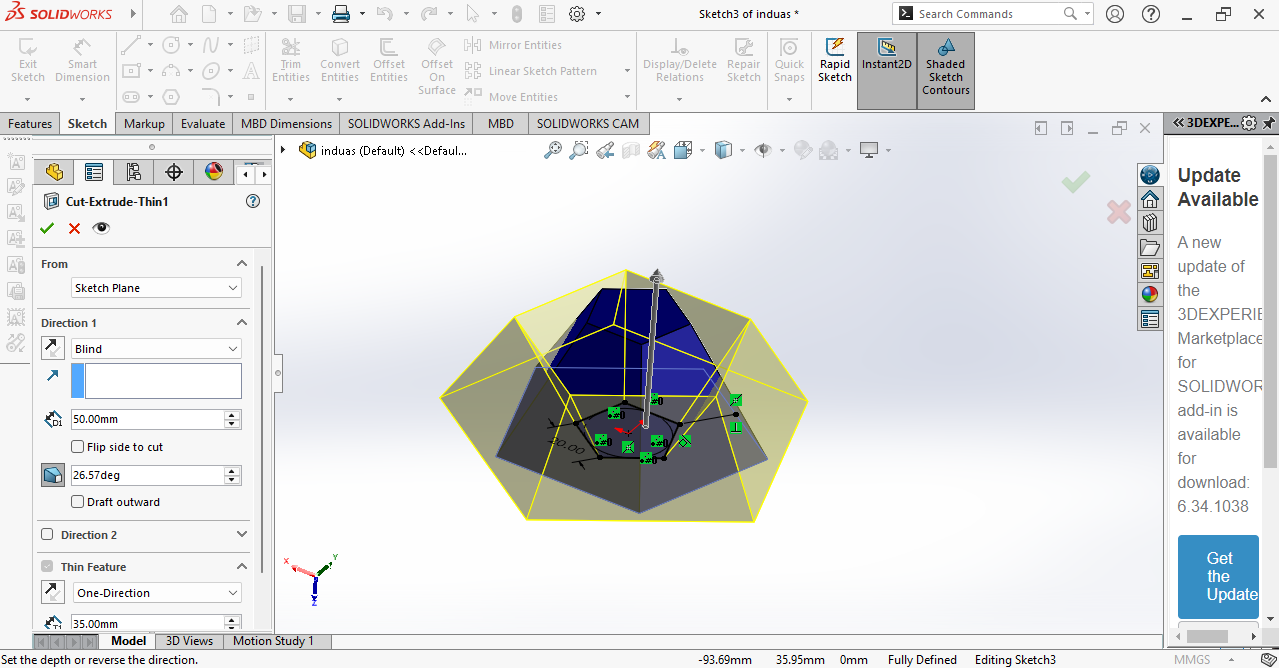The image size is (1279, 668).
Task: Click the Direction of Extrusion selection box
Action: tap(163, 381)
